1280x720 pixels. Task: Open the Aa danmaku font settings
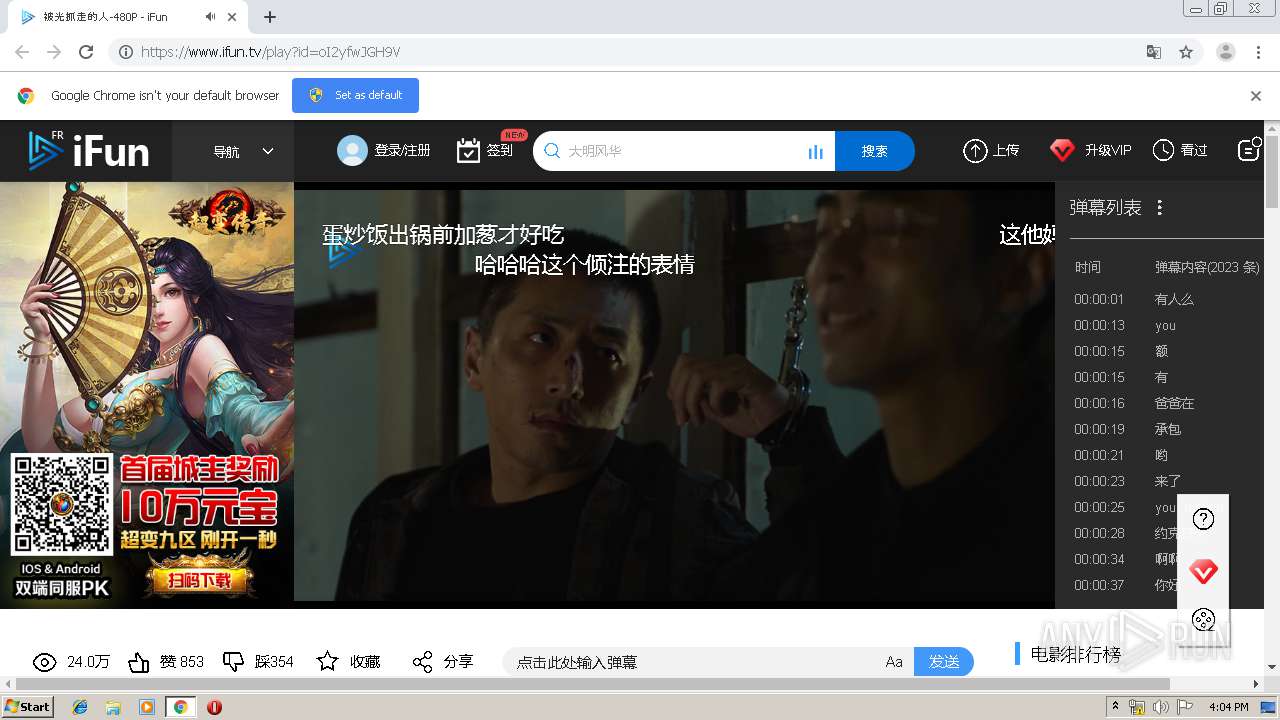(x=894, y=662)
